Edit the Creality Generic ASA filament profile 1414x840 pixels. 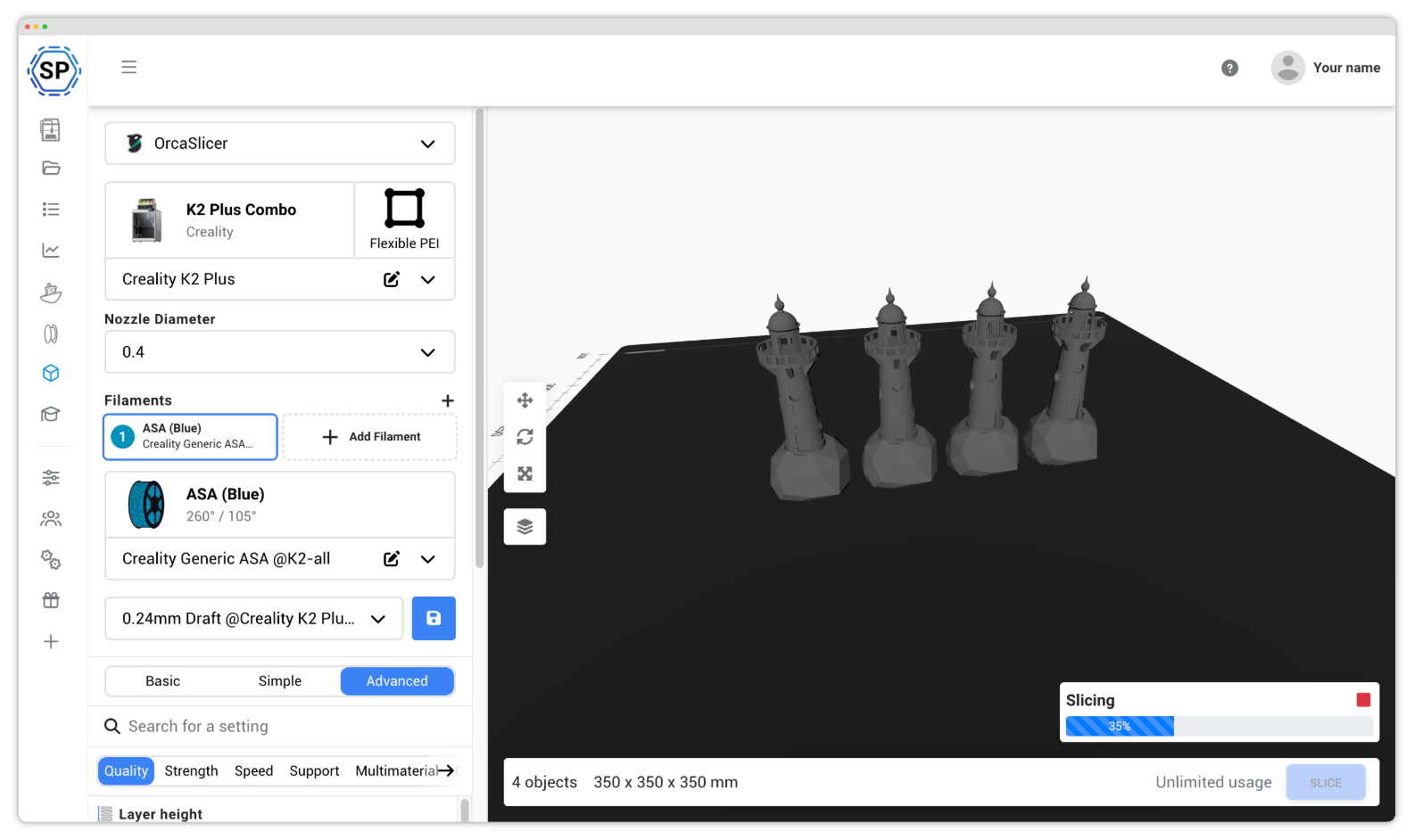pos(391,558)
